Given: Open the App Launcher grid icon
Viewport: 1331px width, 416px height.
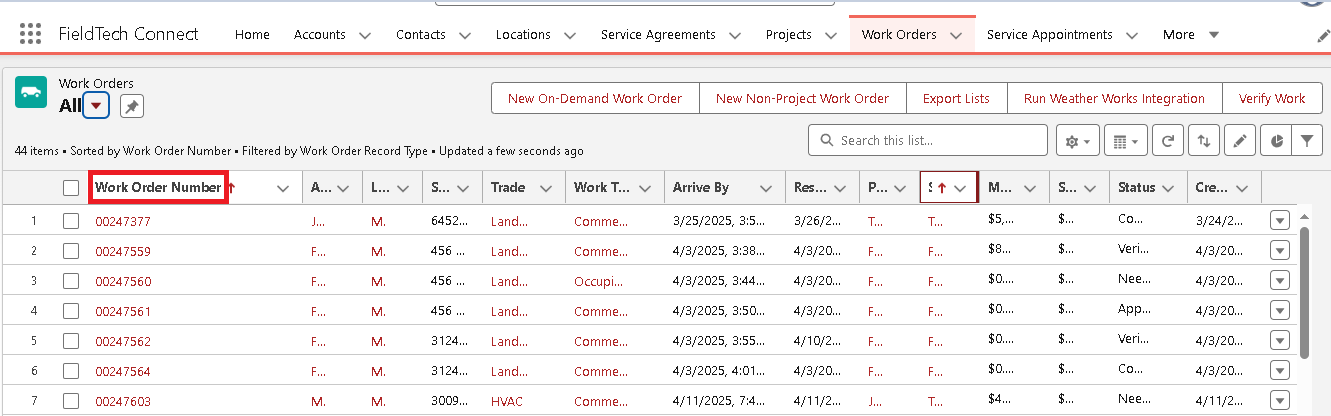Looking at the screenshot, I should 30,34.
